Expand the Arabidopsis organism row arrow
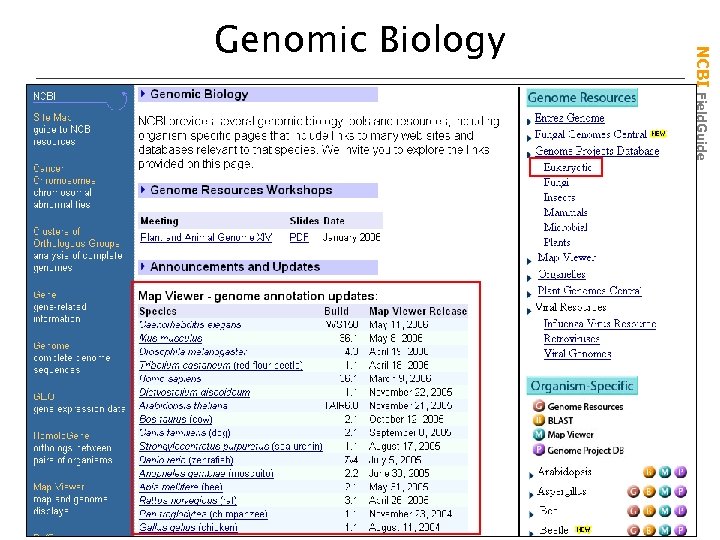 click(x=531, y=475)
